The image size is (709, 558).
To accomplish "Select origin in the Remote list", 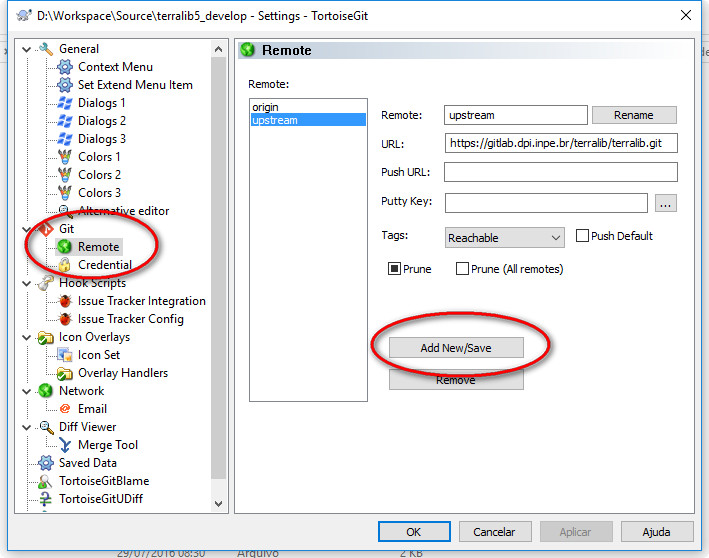I will (266, 107).
